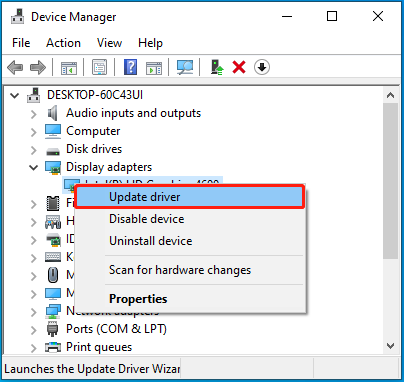Select the Display adapters label
404x382 pixels.
109,167
